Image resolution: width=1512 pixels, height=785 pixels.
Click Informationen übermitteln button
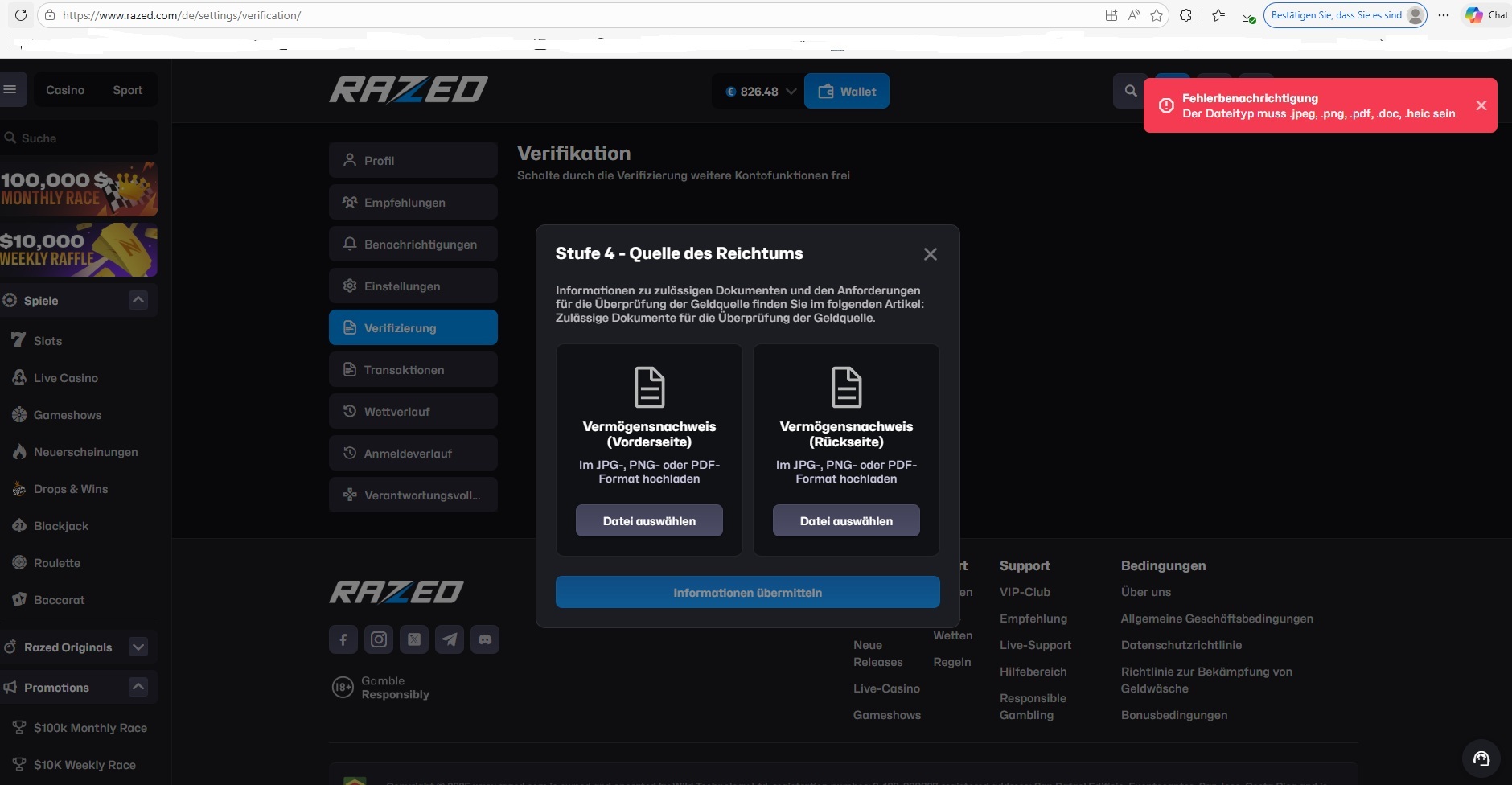747,593
